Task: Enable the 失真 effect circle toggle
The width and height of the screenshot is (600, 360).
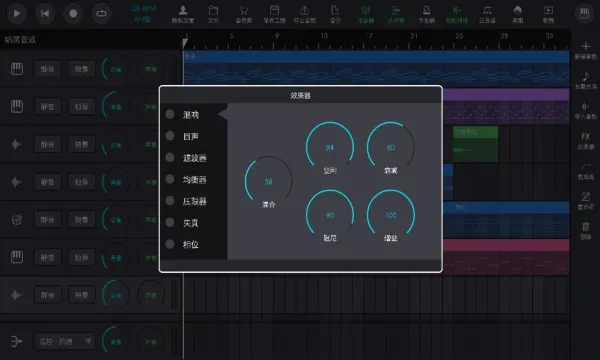Action: 170,222
